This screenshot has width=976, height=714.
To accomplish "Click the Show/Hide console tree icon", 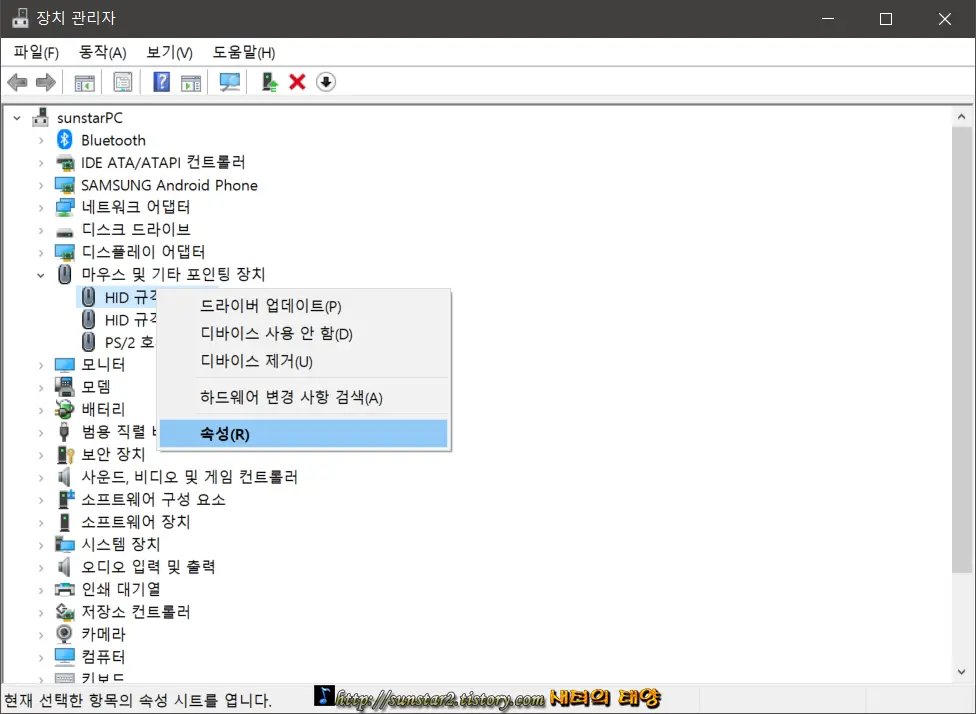I will [85, 81].
